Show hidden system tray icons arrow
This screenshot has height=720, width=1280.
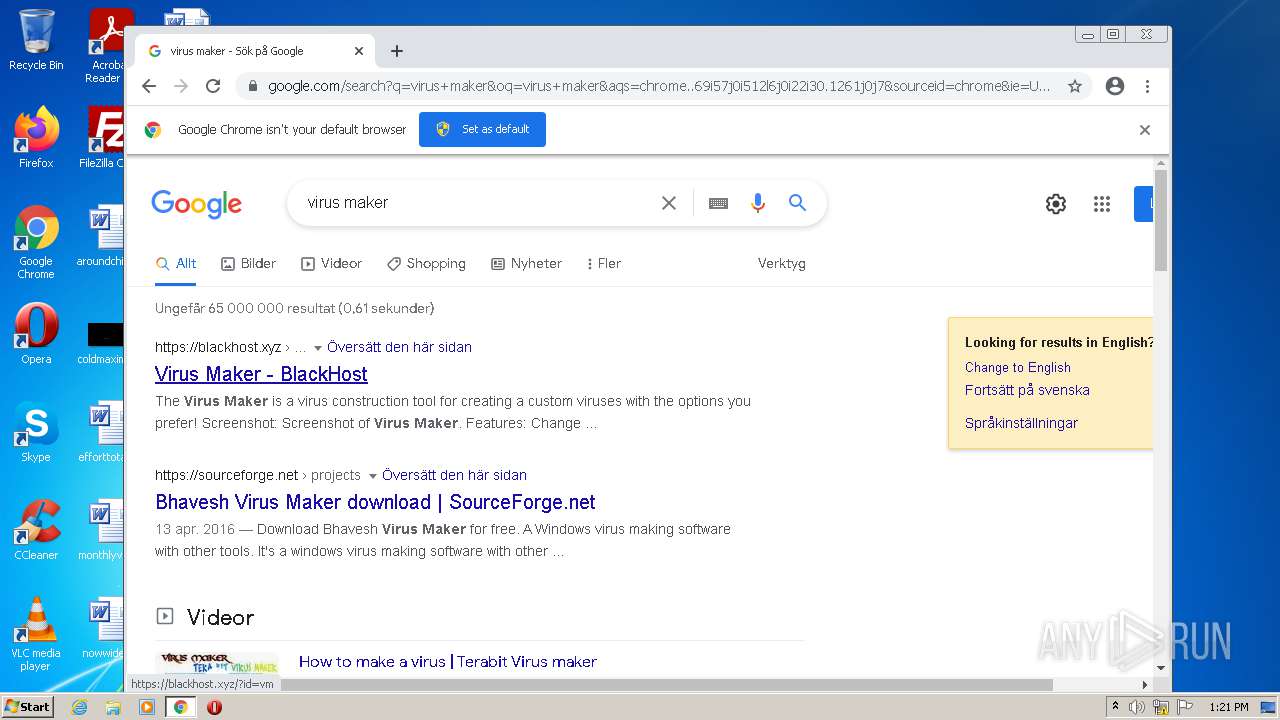pyautogui.click(x=1115, y=707)
